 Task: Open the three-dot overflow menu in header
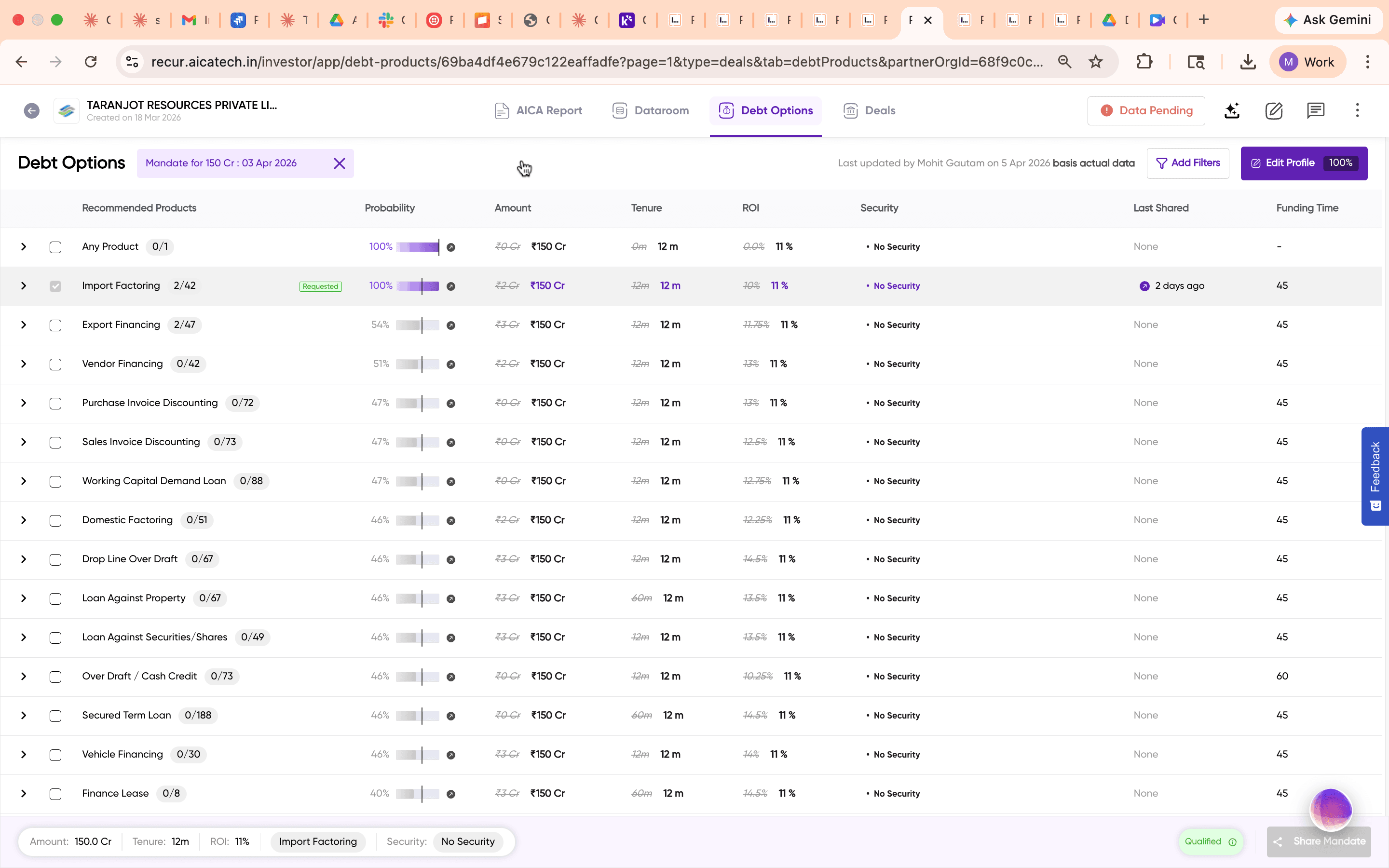tap(1358, 110)
